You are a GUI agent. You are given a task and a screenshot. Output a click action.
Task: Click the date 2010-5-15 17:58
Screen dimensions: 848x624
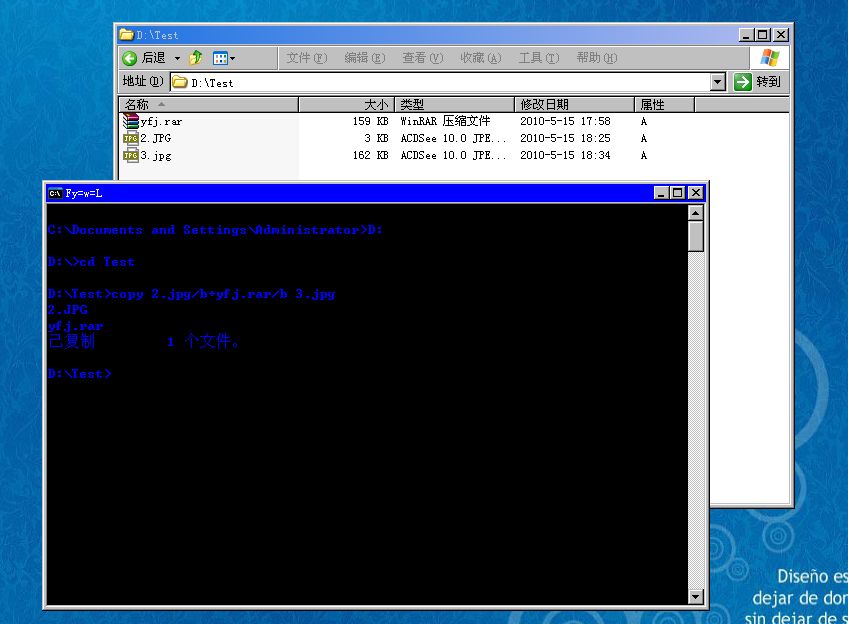(565, 121)
